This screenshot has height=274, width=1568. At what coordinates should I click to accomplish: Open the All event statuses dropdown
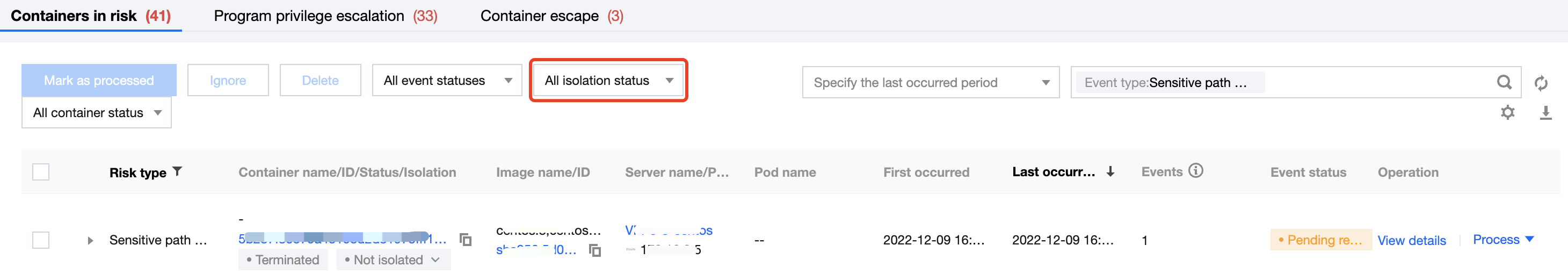click(447, 81)
